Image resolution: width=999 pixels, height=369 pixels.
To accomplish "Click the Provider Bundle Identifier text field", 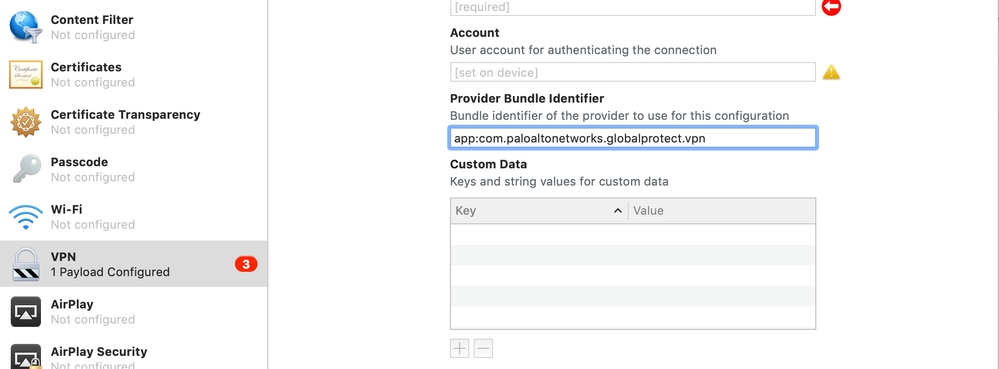I will pyautogui.click(x=633, y=138).
